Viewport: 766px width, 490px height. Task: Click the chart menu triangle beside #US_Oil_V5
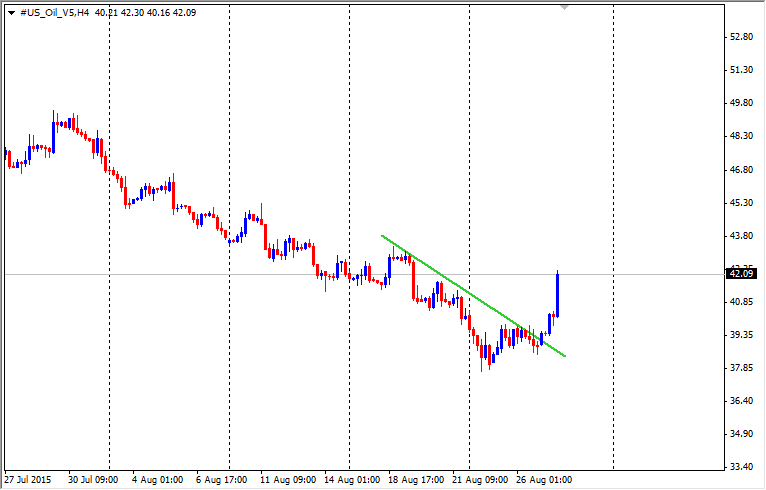coord(11,13)
